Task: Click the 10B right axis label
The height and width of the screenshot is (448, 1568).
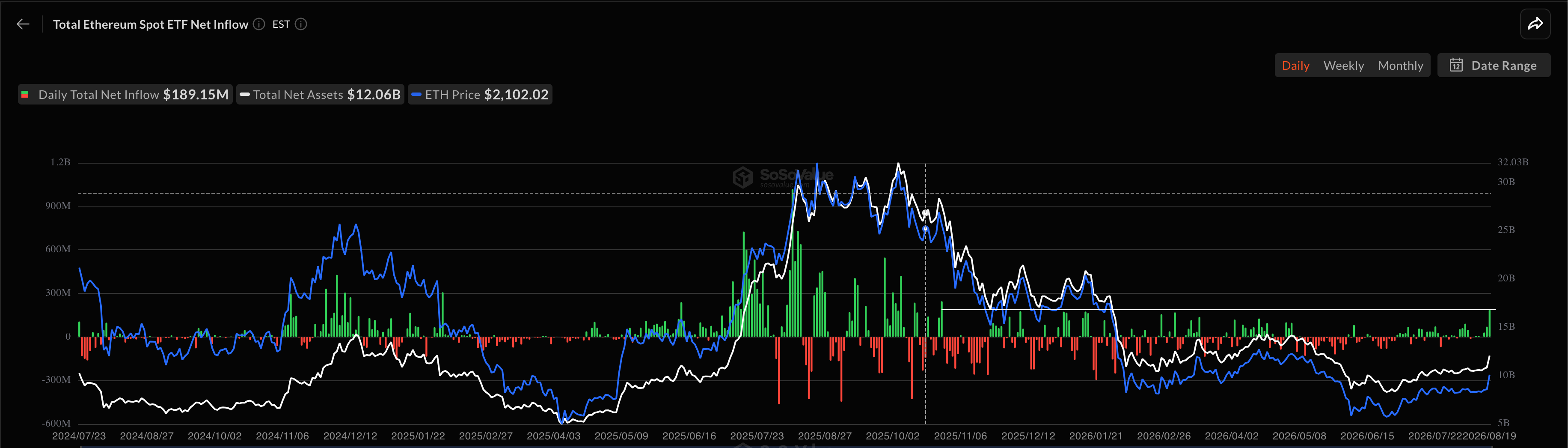Action: click(x=1506, y=375)
